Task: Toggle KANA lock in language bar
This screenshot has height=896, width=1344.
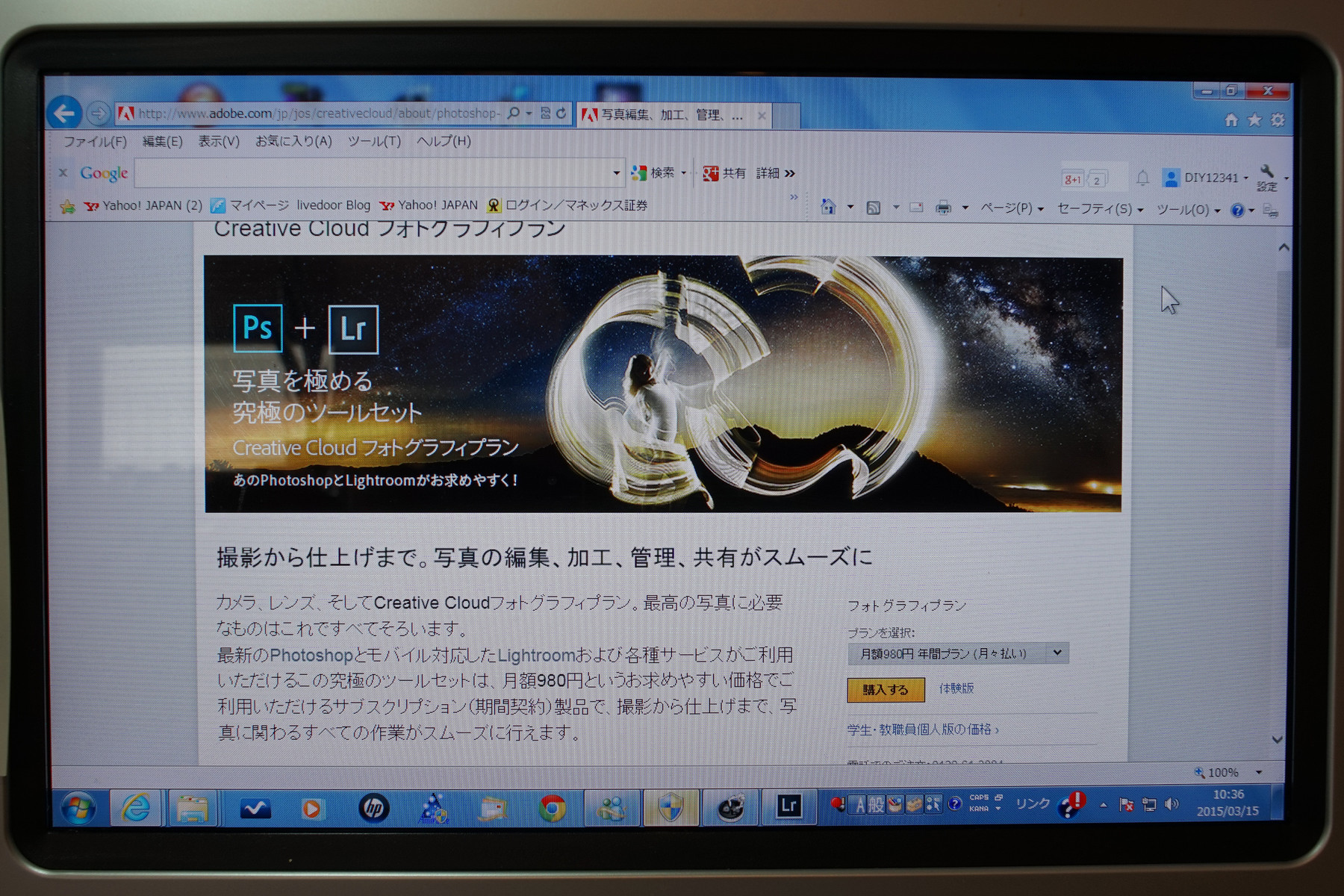Action: point(979,809)
